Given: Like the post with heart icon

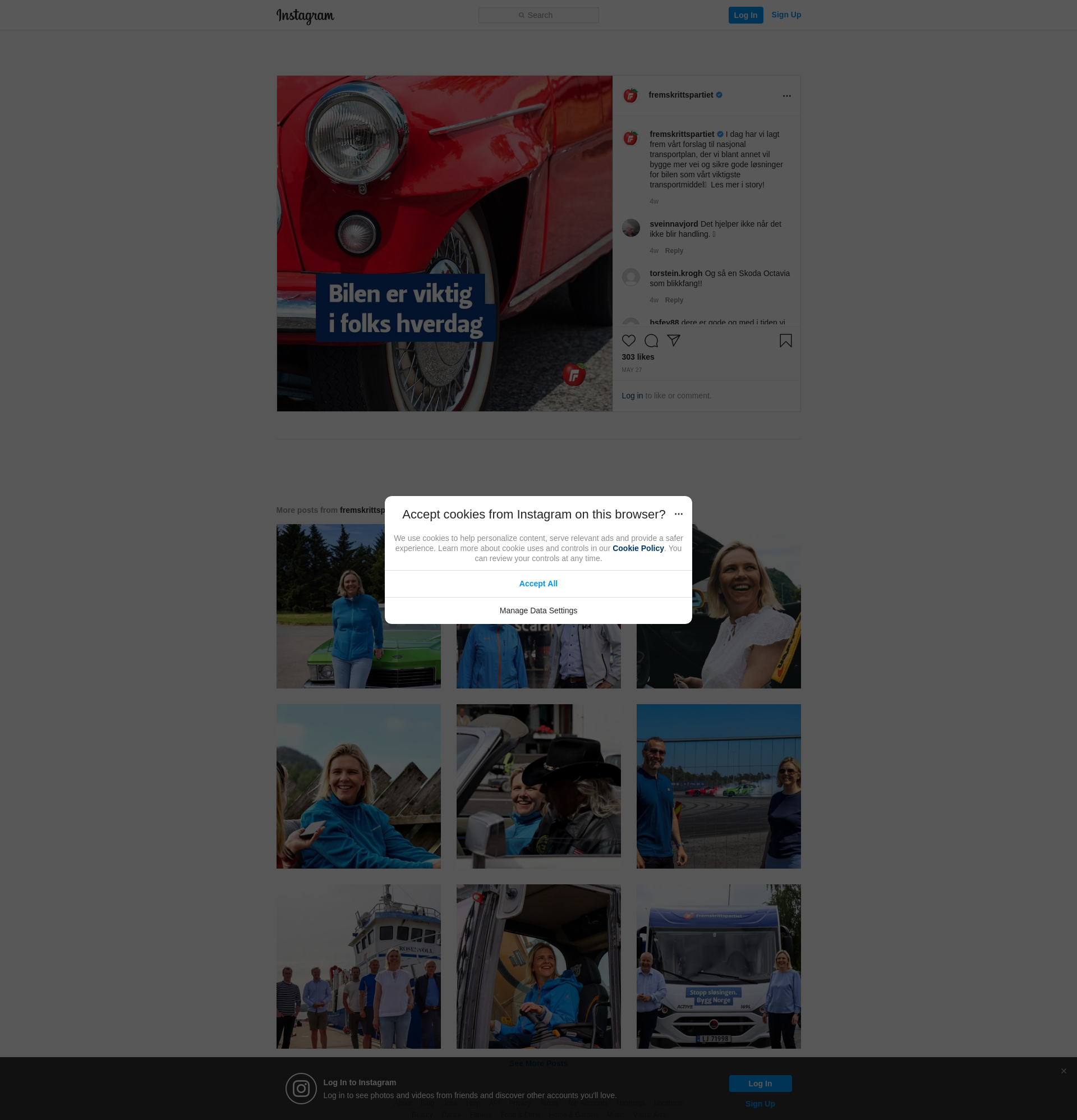Looking at the screenshot, I should 628,341.
